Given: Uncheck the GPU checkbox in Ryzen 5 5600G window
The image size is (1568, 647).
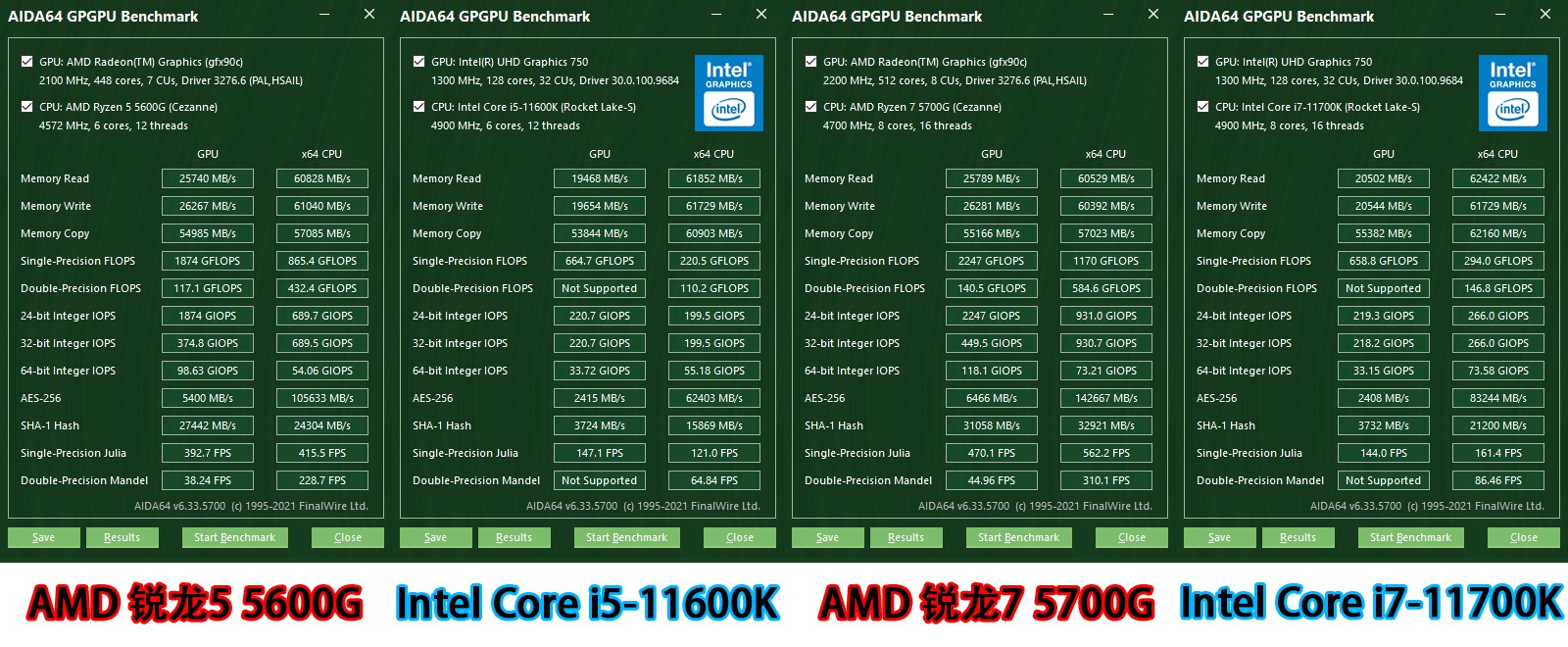Looking at the screenshot, I should [x=27, y=61].
